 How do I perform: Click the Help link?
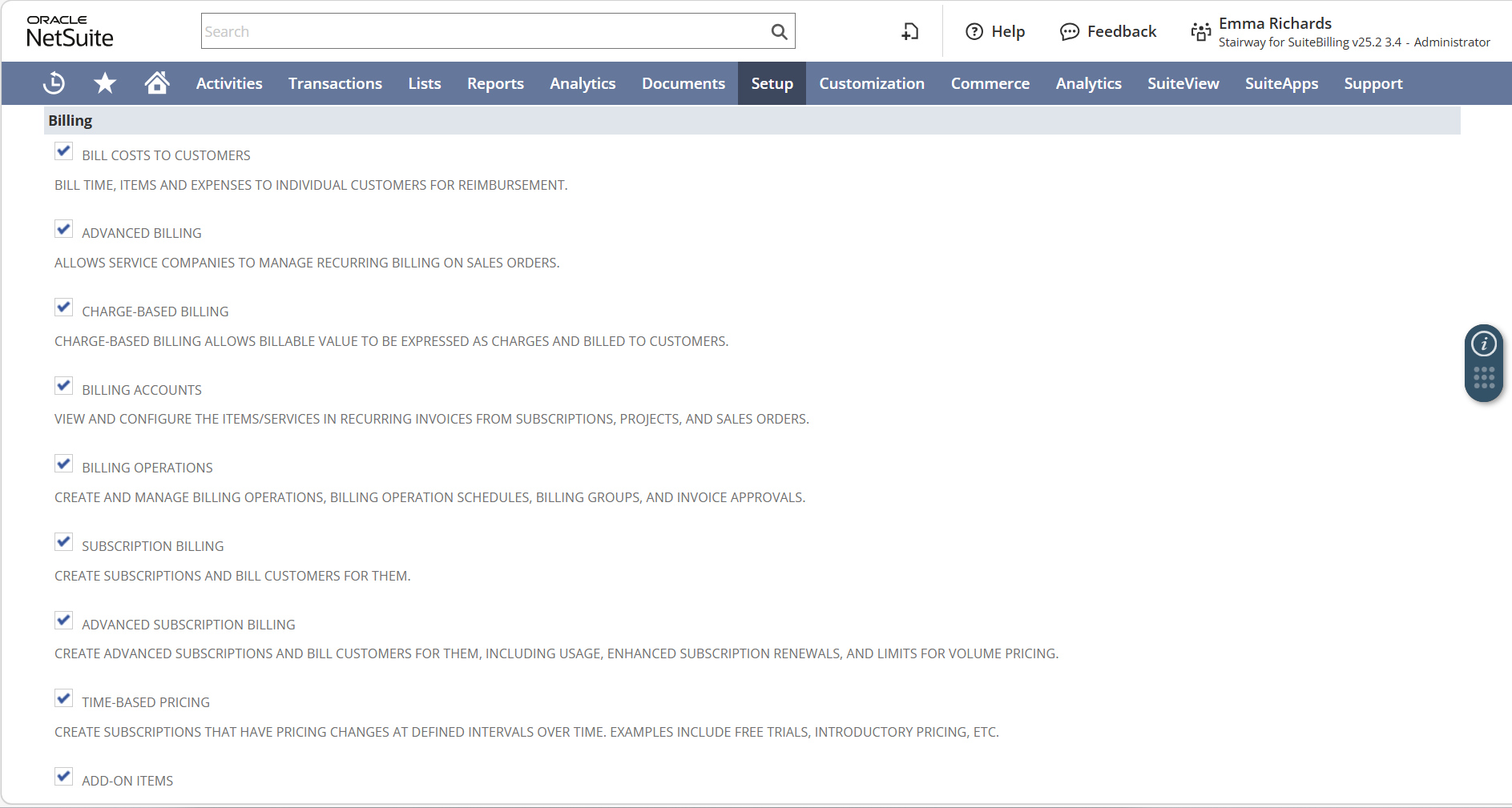coord(996,32)
